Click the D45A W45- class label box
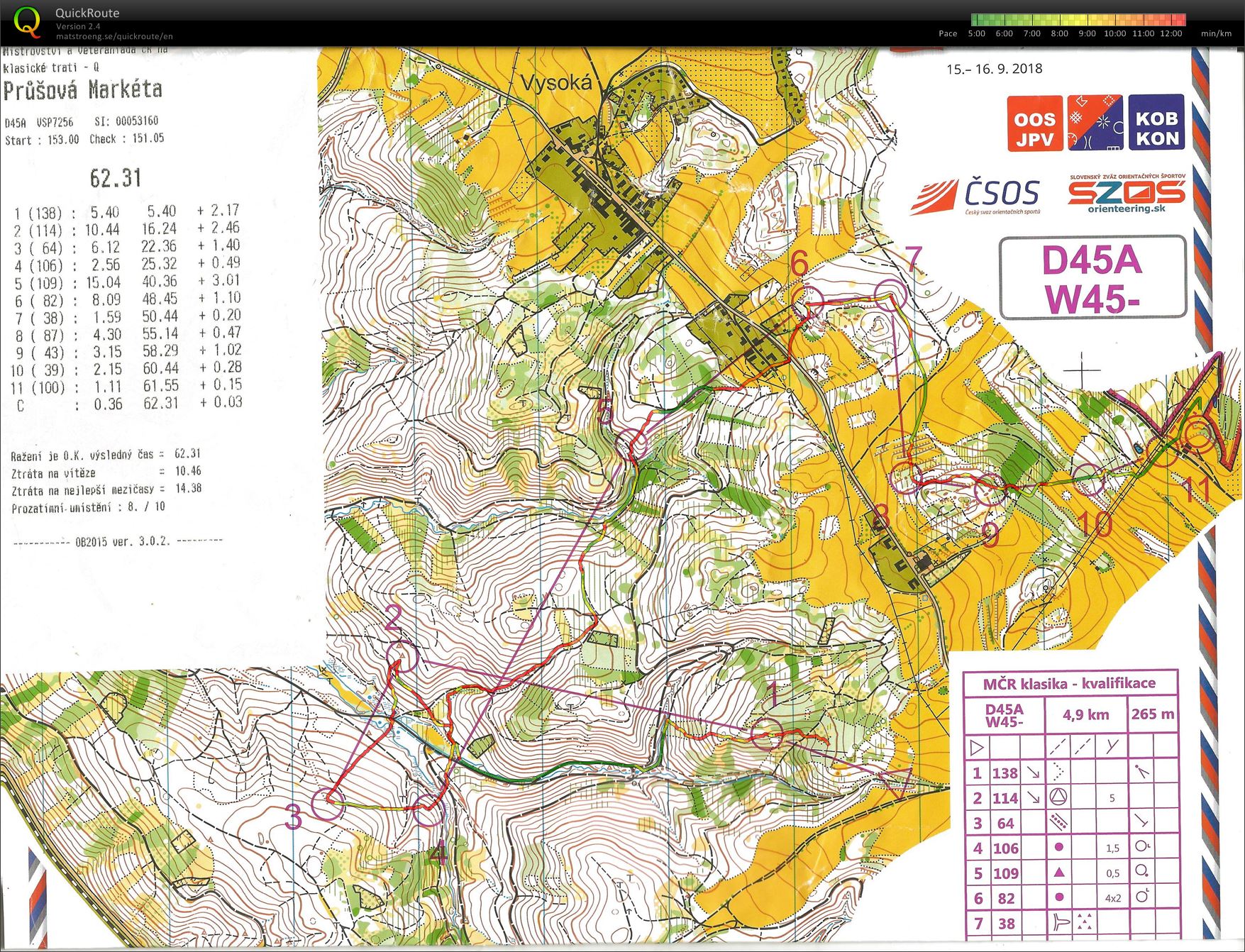Viewport: 1245px width, 952px height. point(1092,278)
